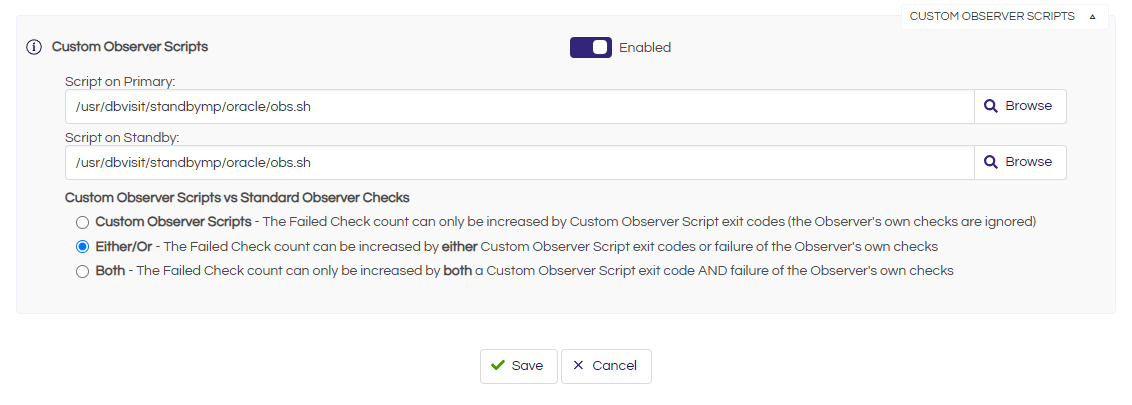Image resolution: width=1132 pixels, height=405 pixels.
Task: Select the Custom Observer Scripts radio option
Action: (x=82, y=222)
